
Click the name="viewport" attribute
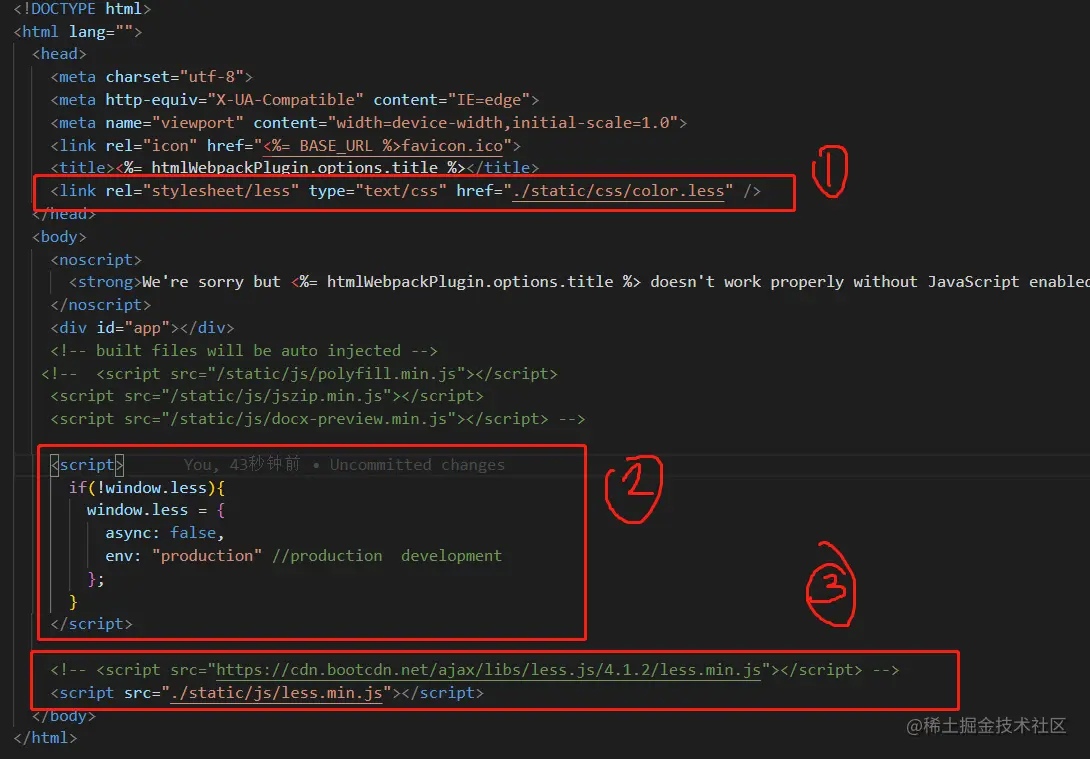(x=174, y=123)
